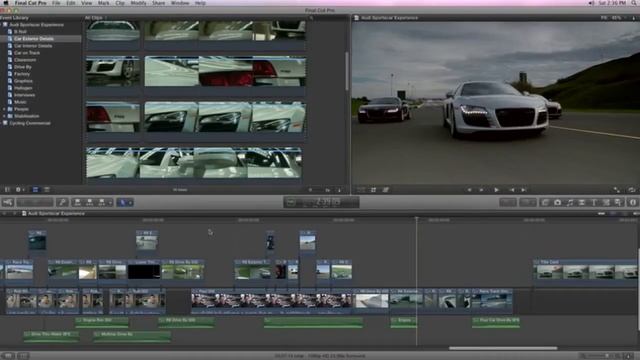The height and width of the screenshot is (360, 640).
Task: Select the Title Card clip in timeline
Action: 586,270
